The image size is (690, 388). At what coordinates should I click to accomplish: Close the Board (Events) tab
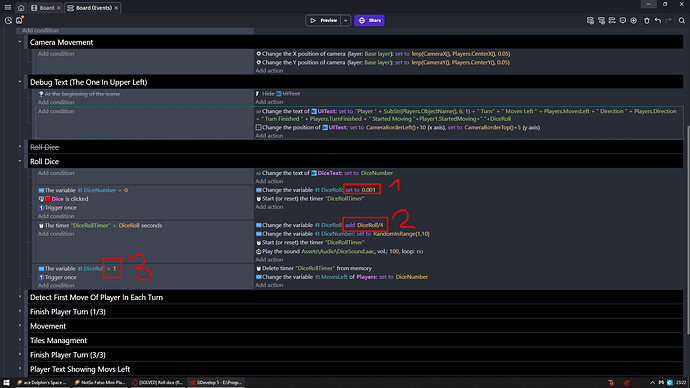click(116, 8)
